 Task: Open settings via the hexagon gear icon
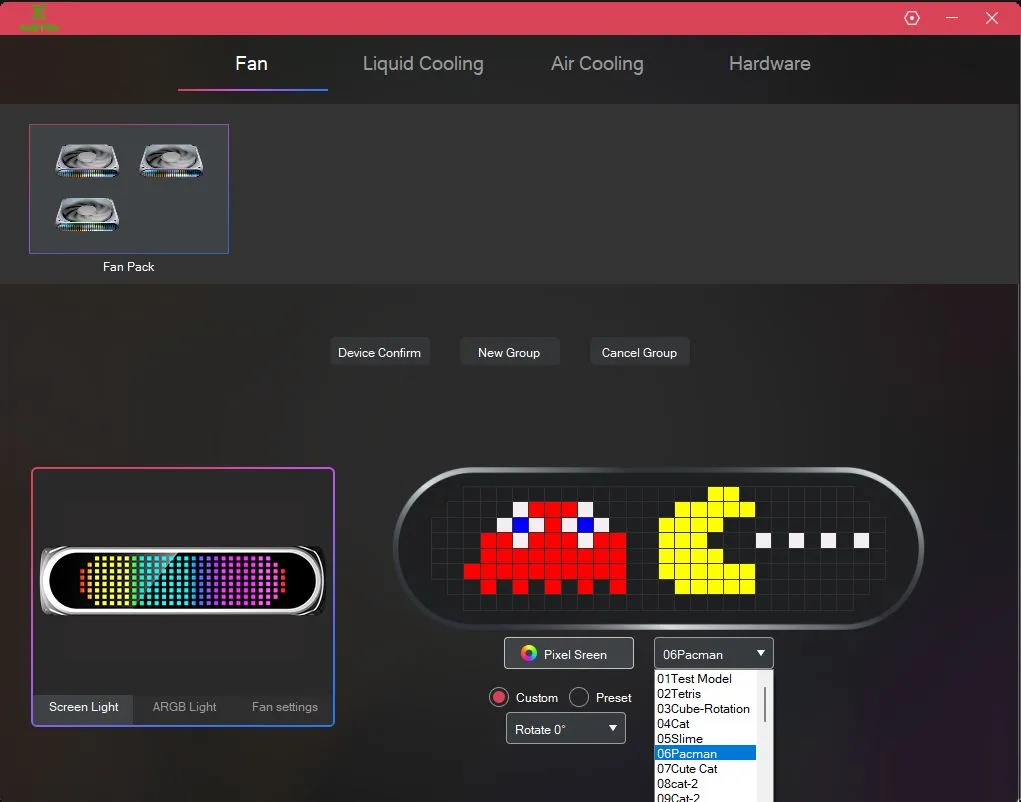912,18
